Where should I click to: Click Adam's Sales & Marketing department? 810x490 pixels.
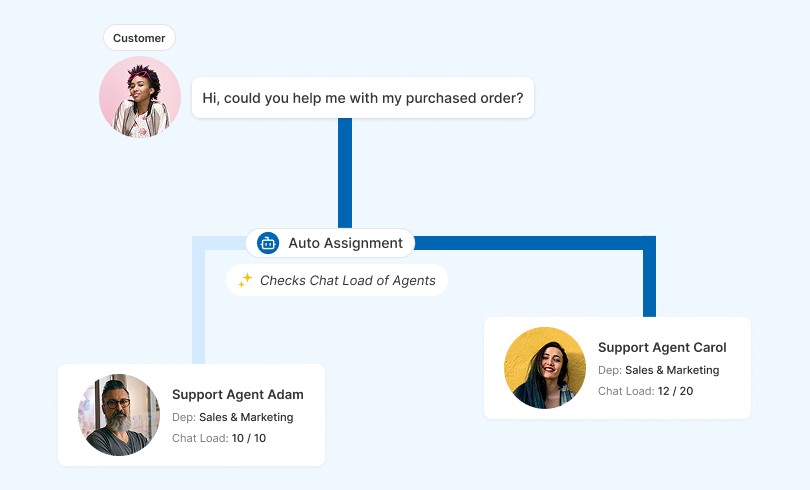pyautogui.click(x=246, y=417)
